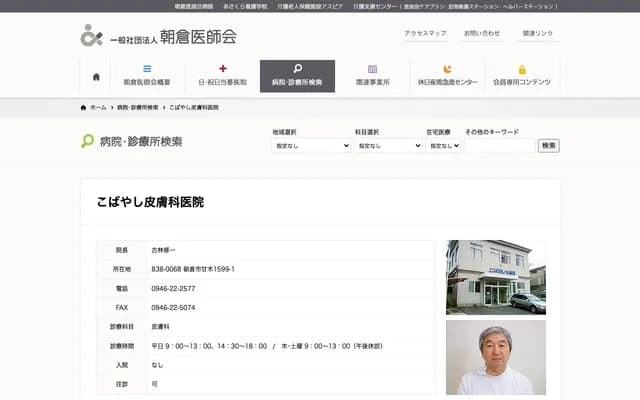Viewport: 640px width, 400px height.
Task: Open 日・祝日当番医院 menu item
Action: pyautogui.click(x=222, y=76)
